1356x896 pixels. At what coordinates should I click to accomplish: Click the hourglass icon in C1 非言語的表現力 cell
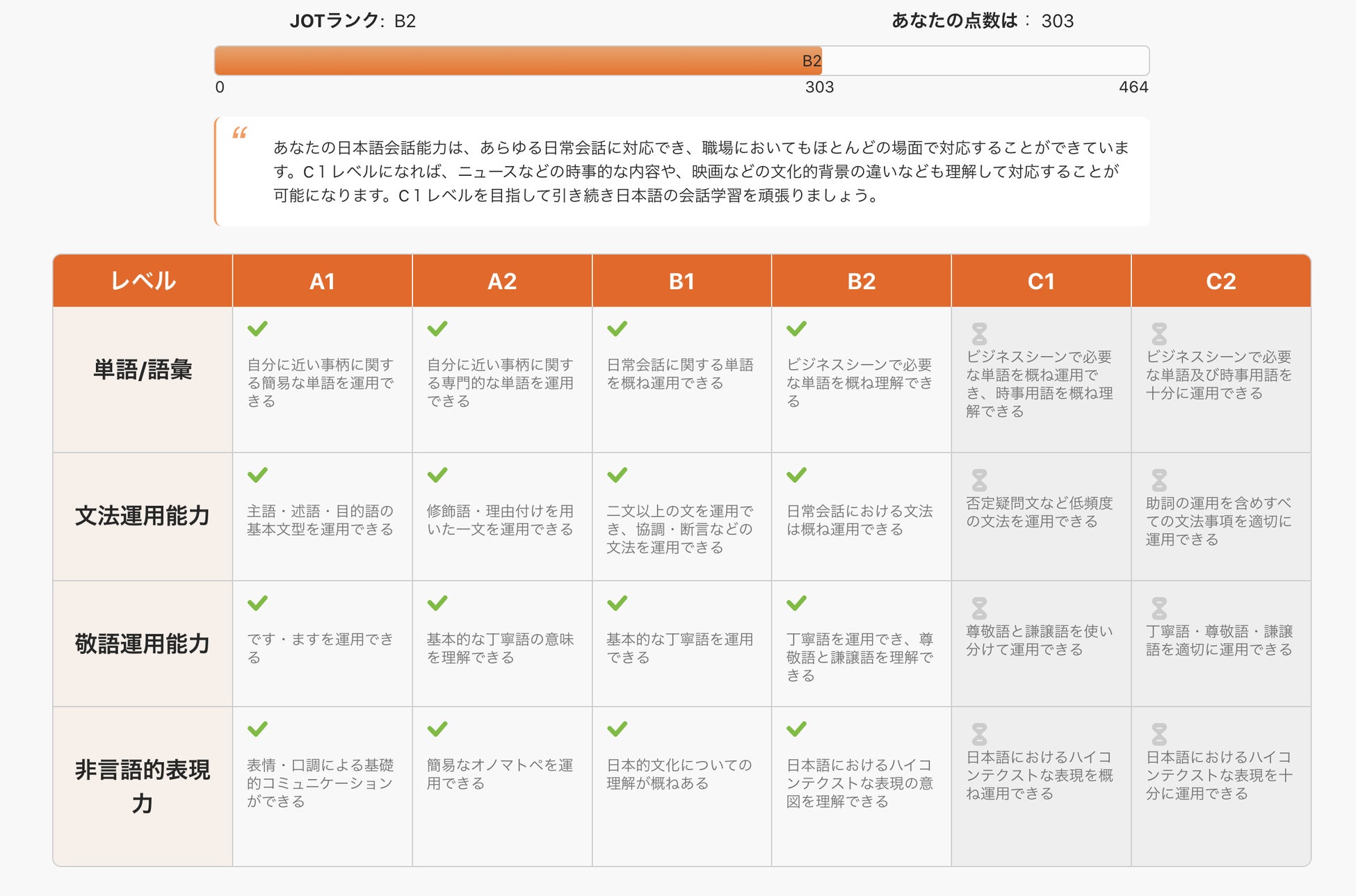pyautogui.click(x=979, y=735)
